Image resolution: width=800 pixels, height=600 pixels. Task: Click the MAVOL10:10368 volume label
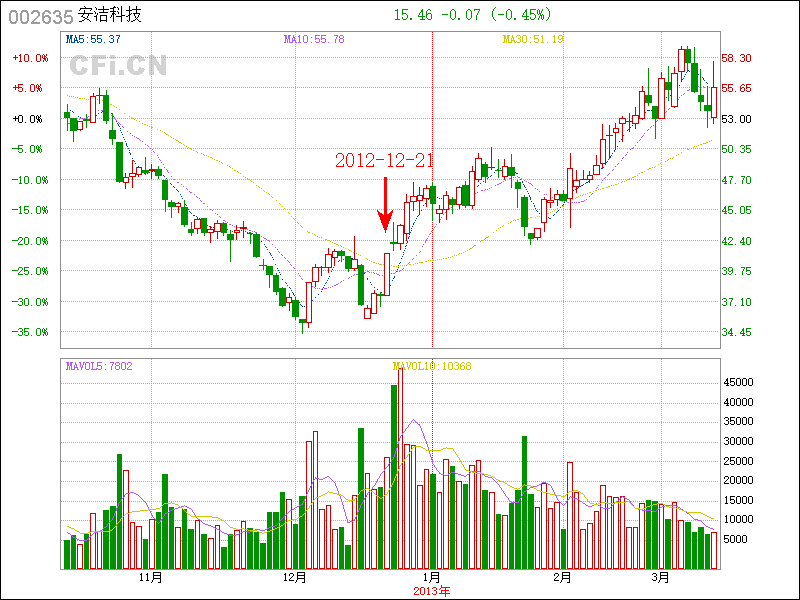tap(432, 366)
